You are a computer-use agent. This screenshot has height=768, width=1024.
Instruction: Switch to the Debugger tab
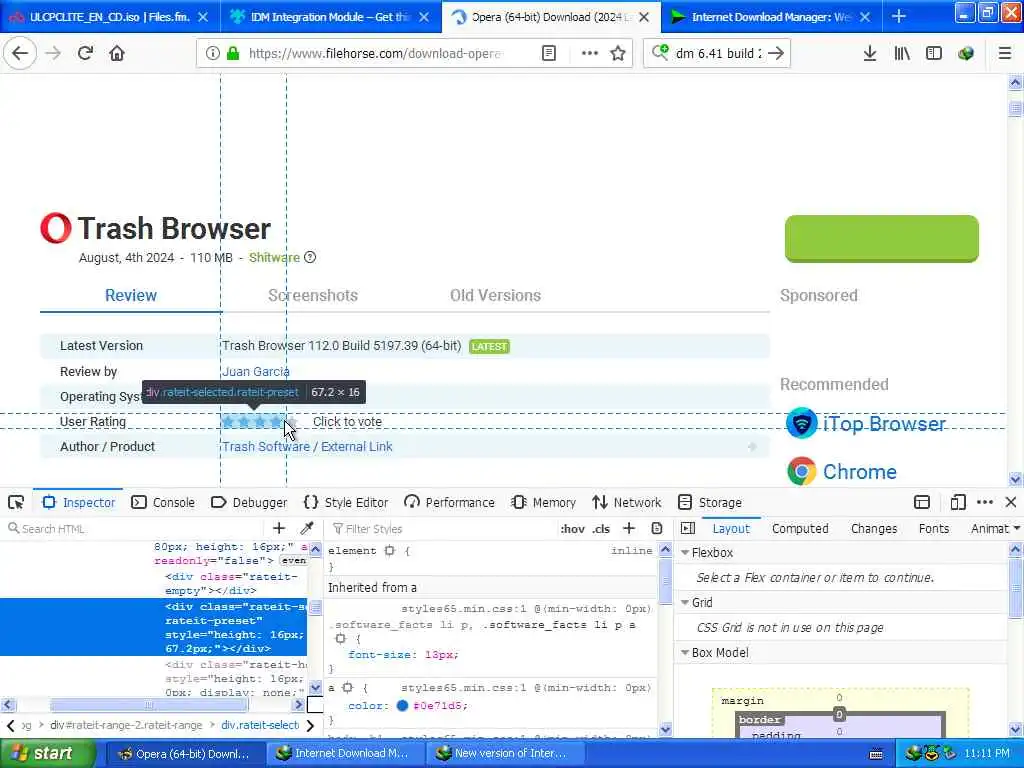click(x=249, y=502)
